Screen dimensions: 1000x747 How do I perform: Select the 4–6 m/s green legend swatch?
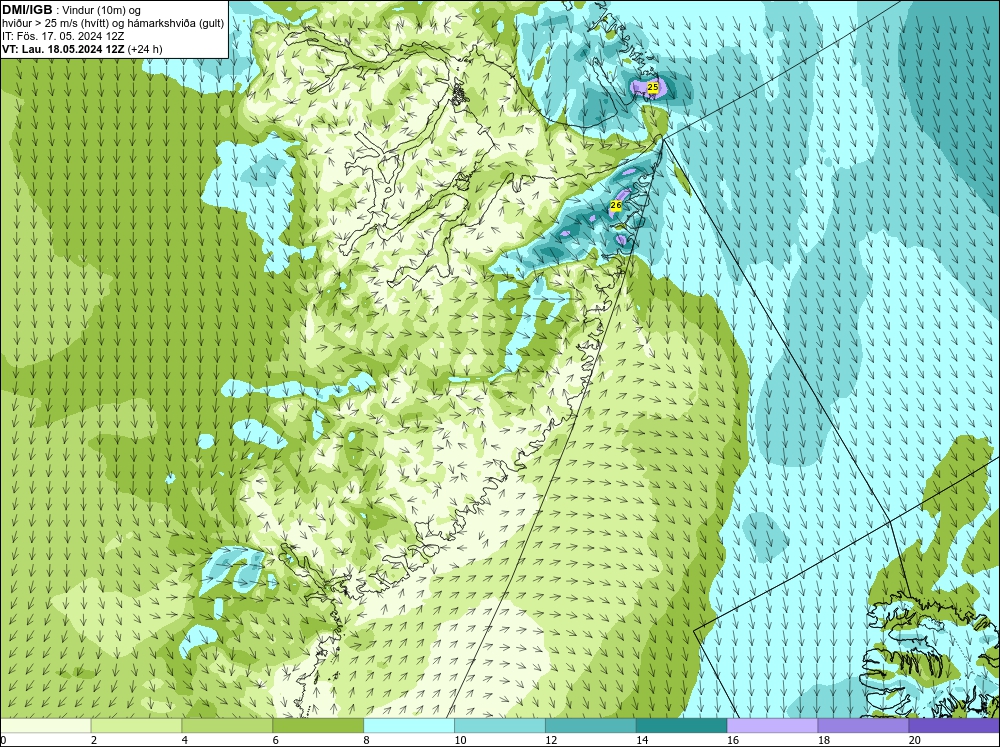[x=227, y=726]
